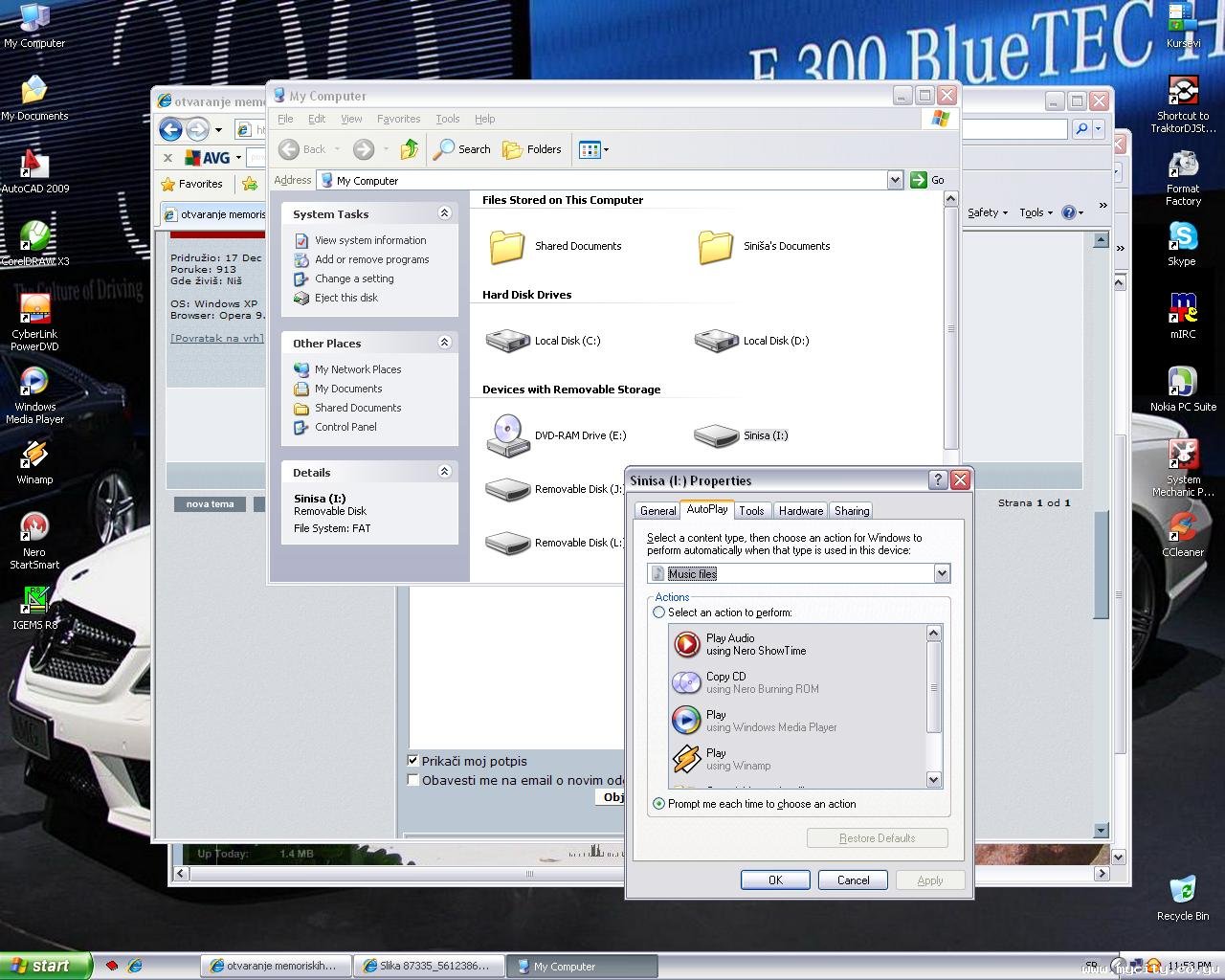The width and height of the screenshot is (1225, 980).
Task: Open View menu in My Computer
Action: pyautogui.click(x=351, y=119)
